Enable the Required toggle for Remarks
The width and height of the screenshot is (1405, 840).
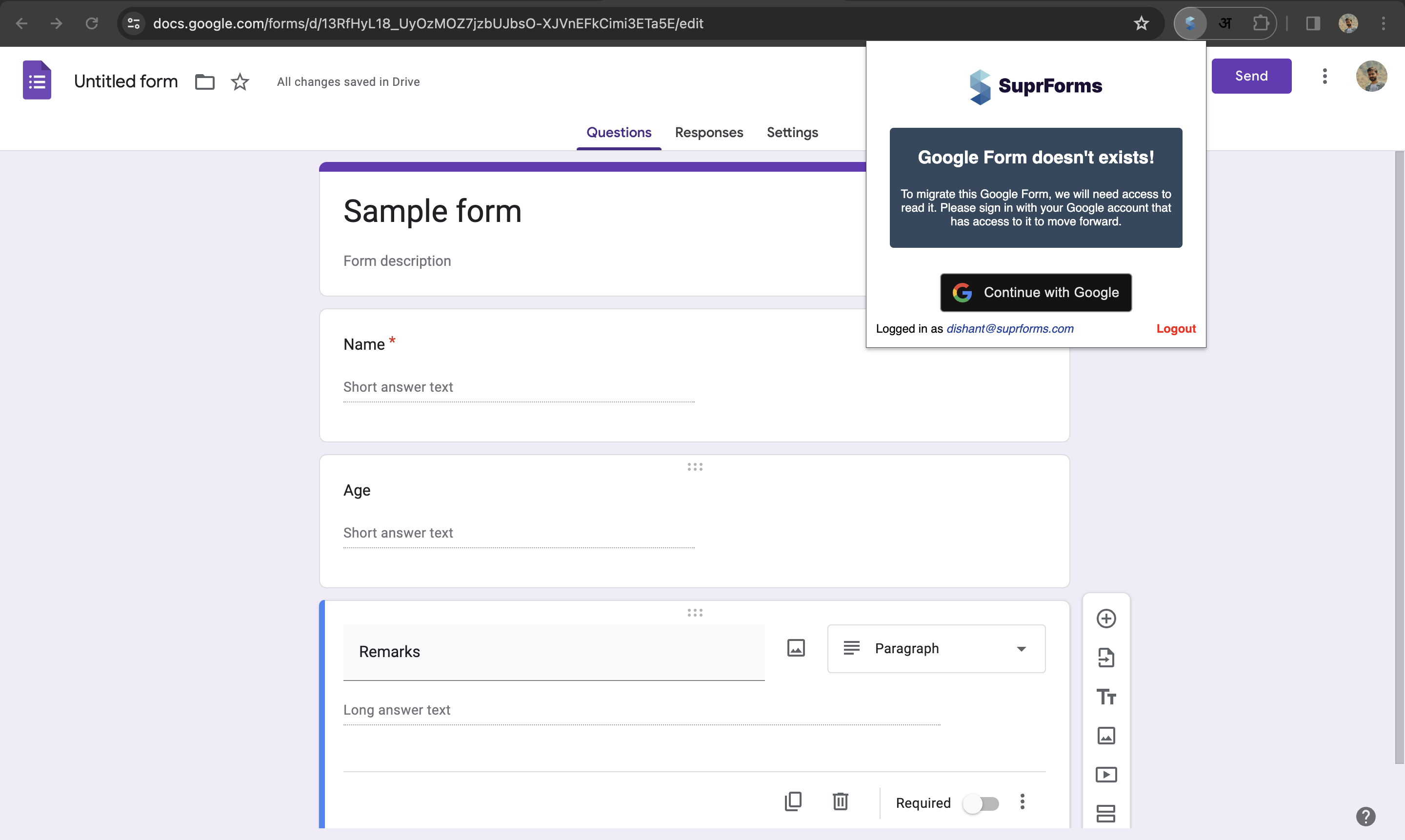pyautogui.click(x=982, y=802)
